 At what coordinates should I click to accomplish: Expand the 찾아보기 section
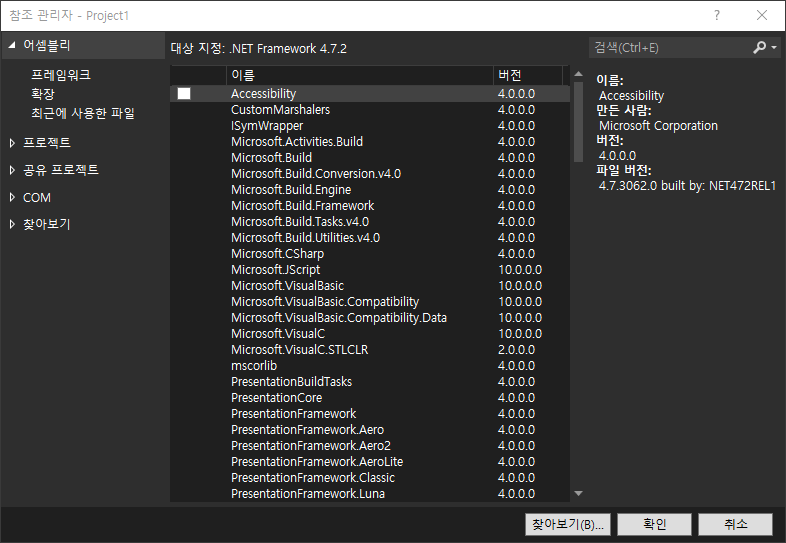click(12, 225)
